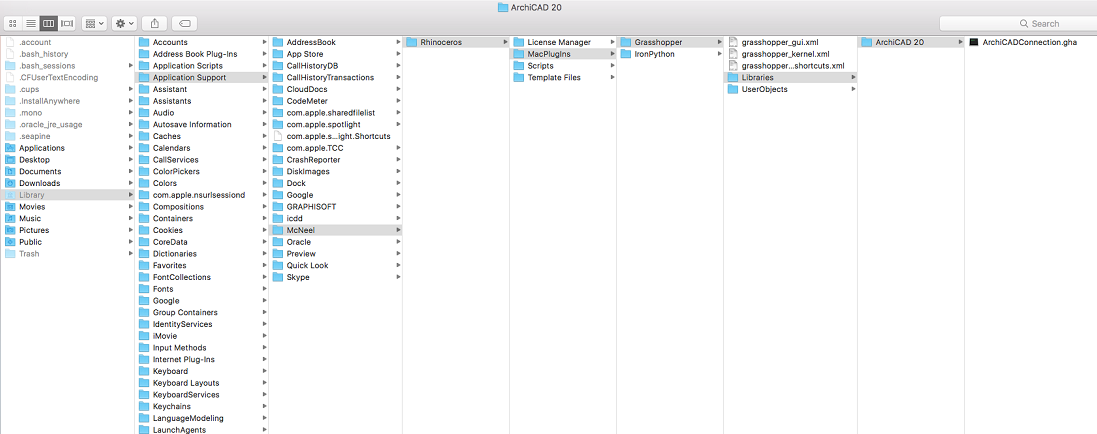The width and height of the screenshot is (1097, 434).
Task: Open the Desktop folder
Action: coord(34,160)
